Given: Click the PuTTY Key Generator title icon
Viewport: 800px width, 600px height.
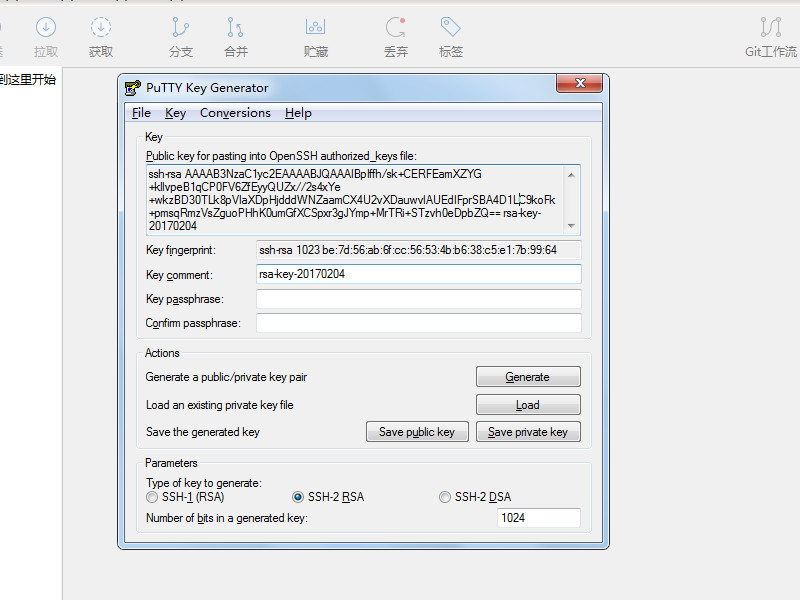Looking at the screenshot, I should 133,88.
